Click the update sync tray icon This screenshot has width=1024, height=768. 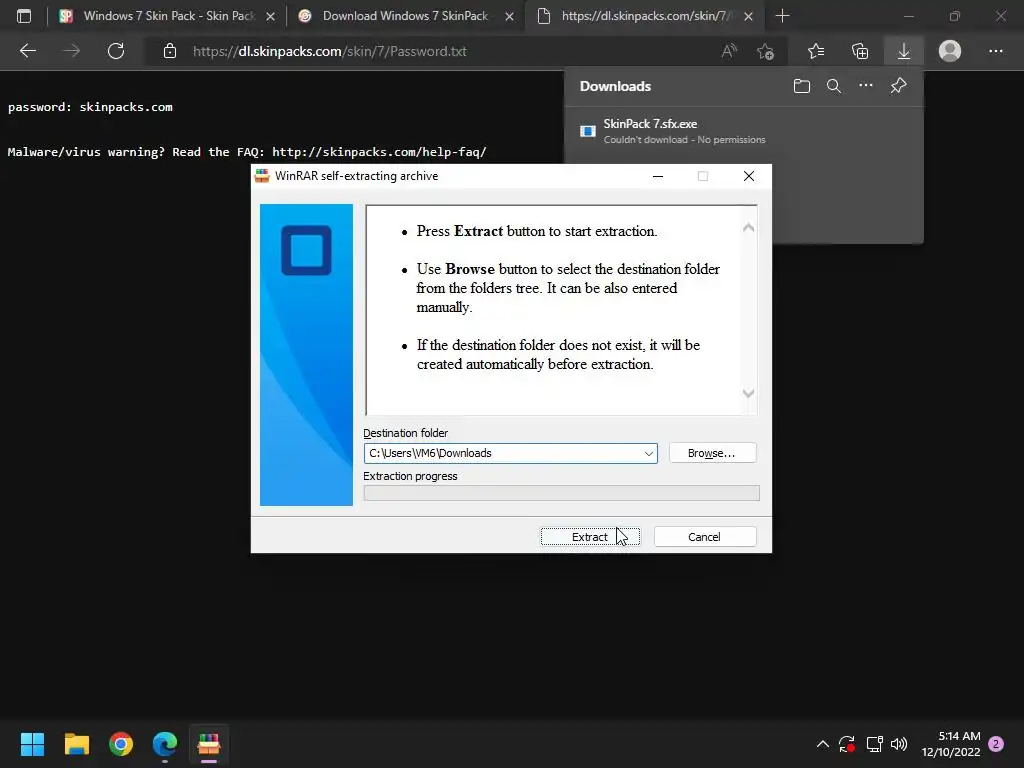tap(847, 744)
